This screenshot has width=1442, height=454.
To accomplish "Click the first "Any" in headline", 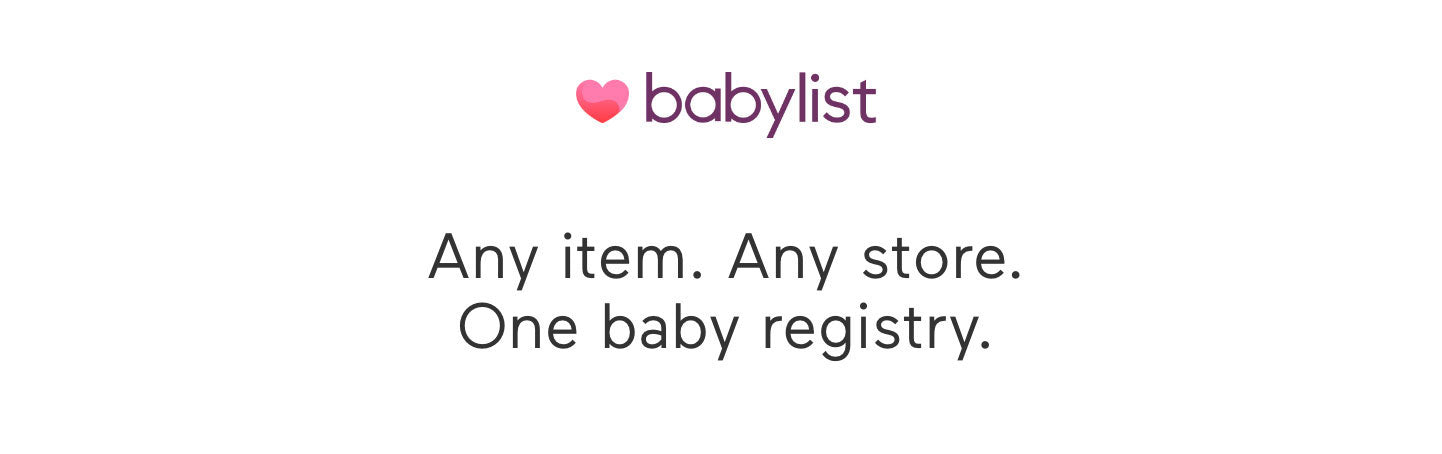I will [x=485, y=258].
